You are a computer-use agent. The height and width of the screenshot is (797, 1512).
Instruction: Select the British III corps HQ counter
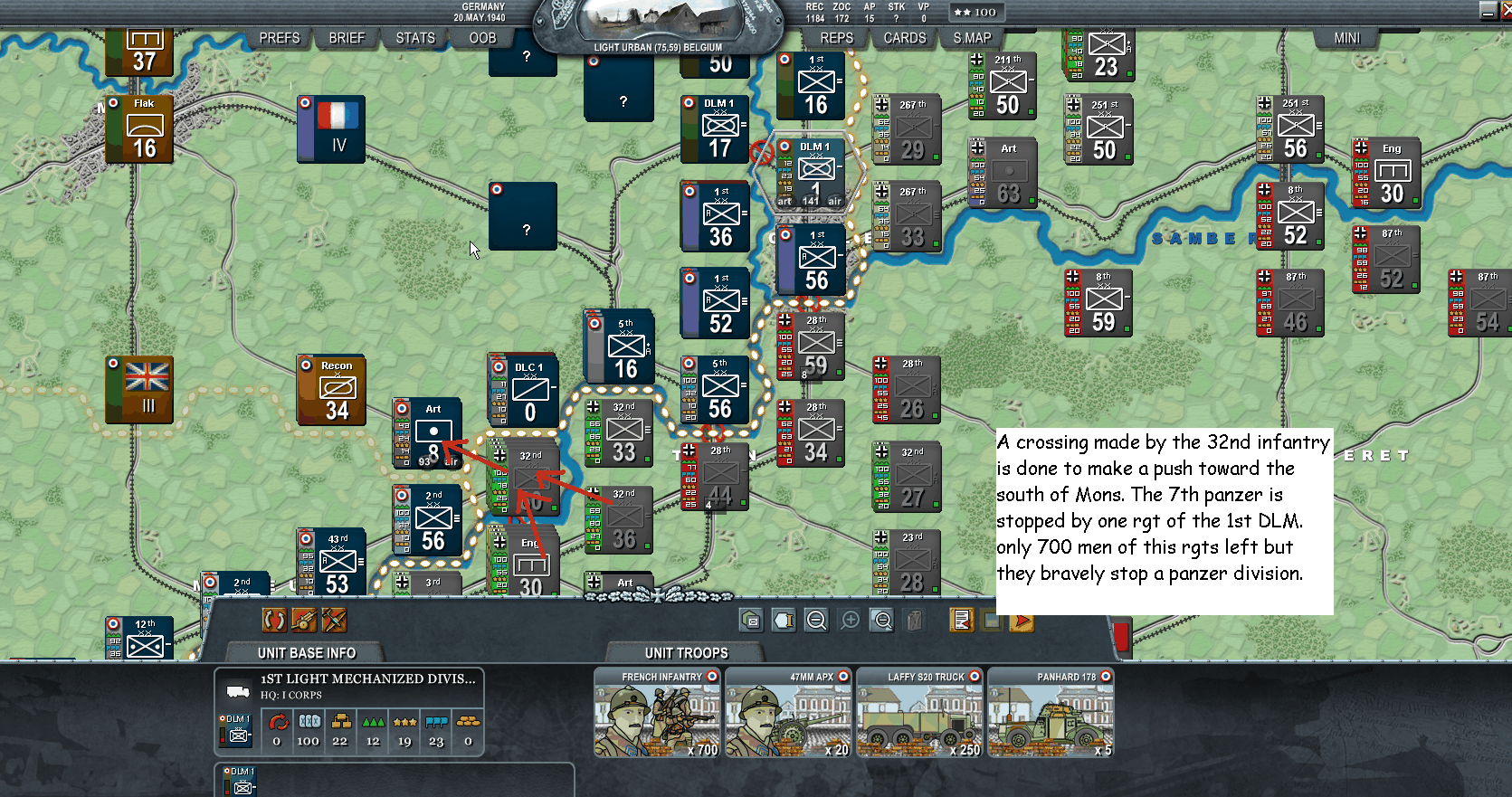pos(139,390)
